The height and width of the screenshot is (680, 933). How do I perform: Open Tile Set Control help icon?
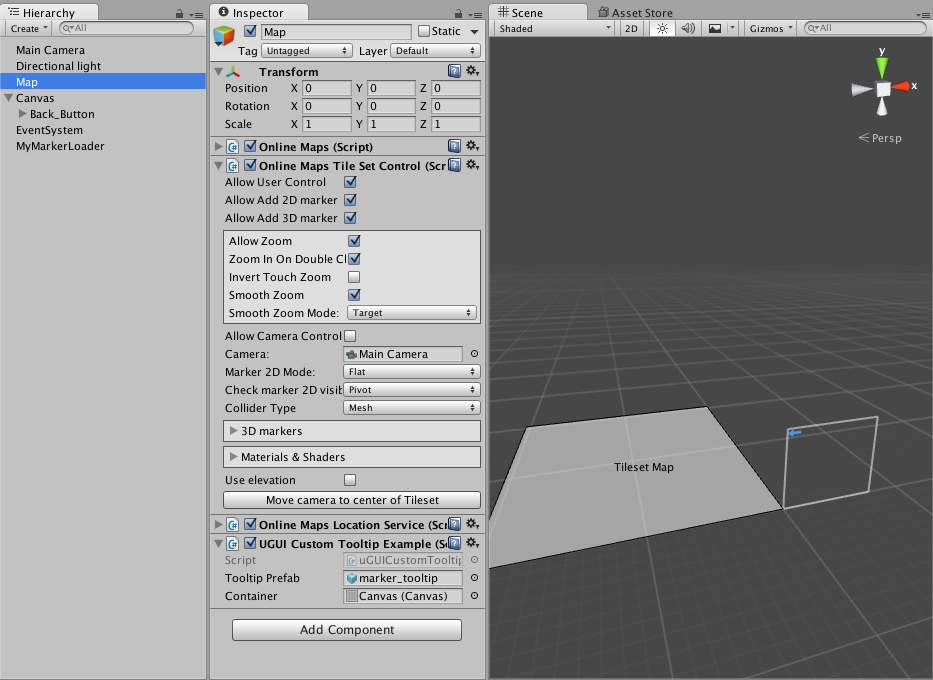point(454,165)
